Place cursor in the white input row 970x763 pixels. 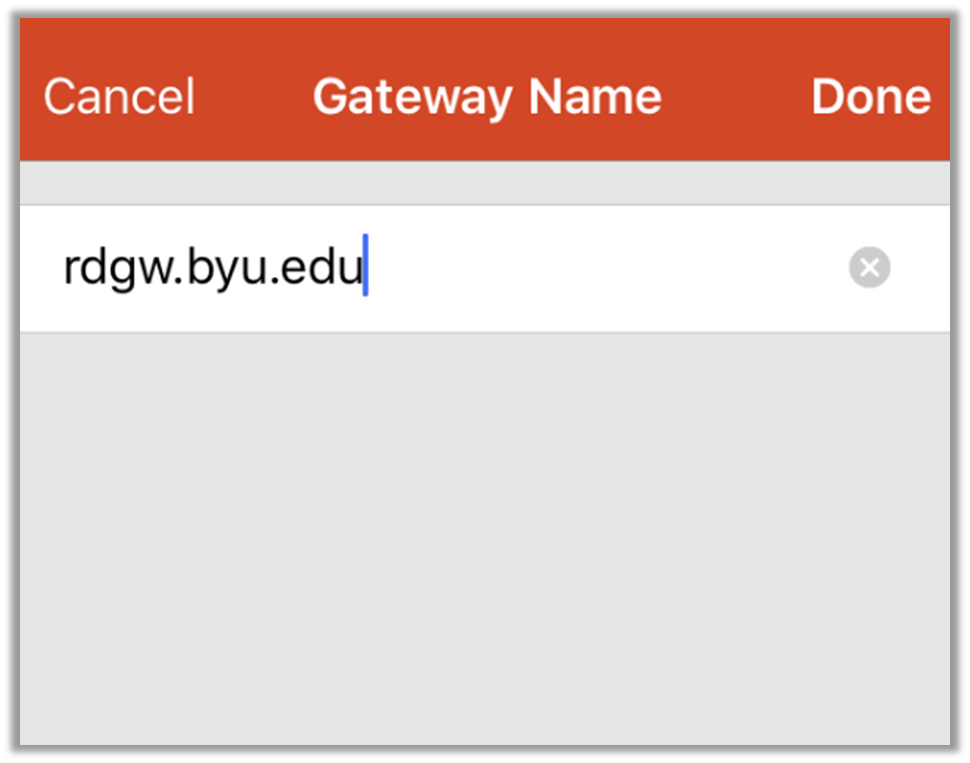click(500, 267)
